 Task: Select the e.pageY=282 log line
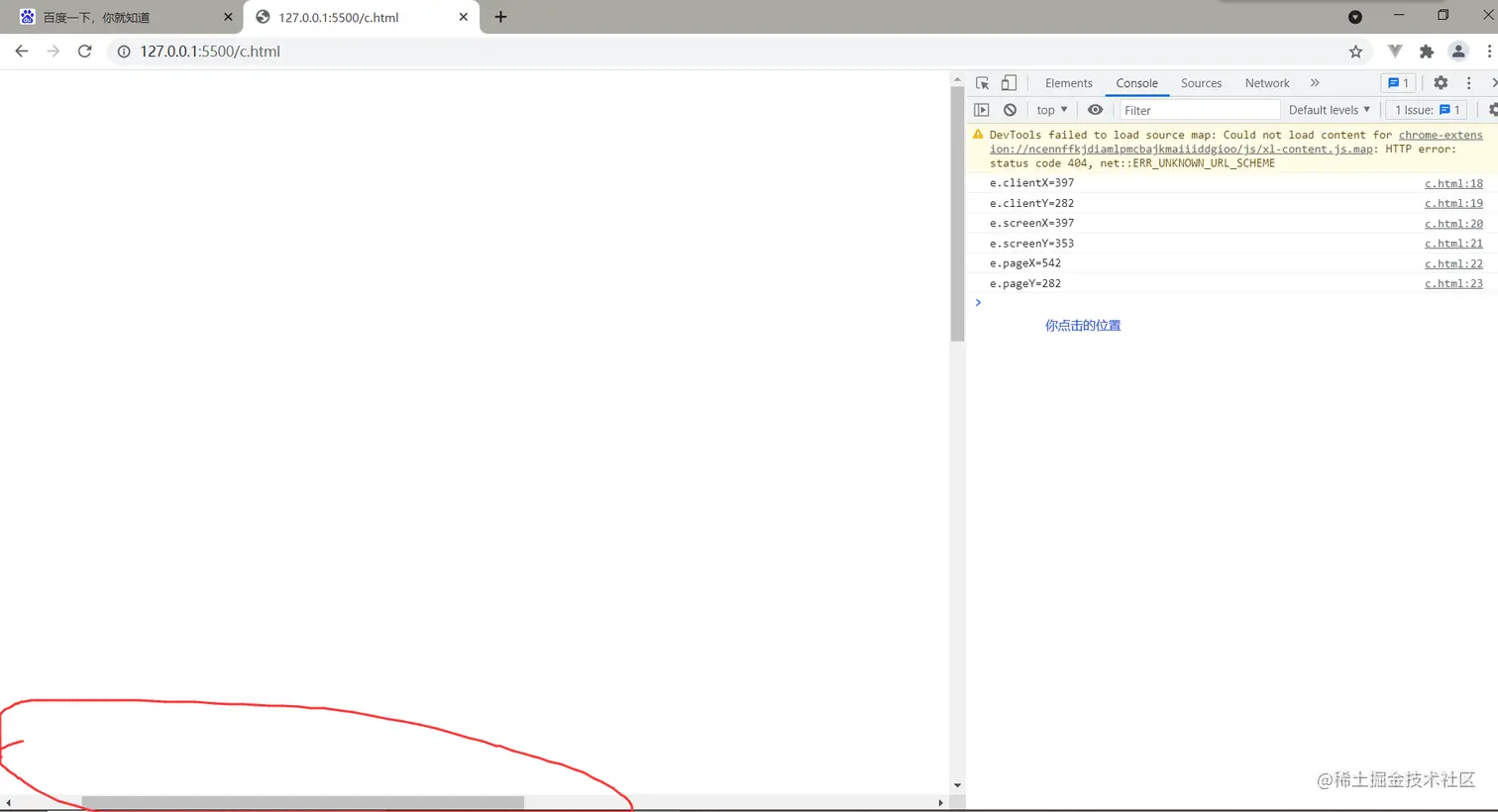coord(1025,283)
